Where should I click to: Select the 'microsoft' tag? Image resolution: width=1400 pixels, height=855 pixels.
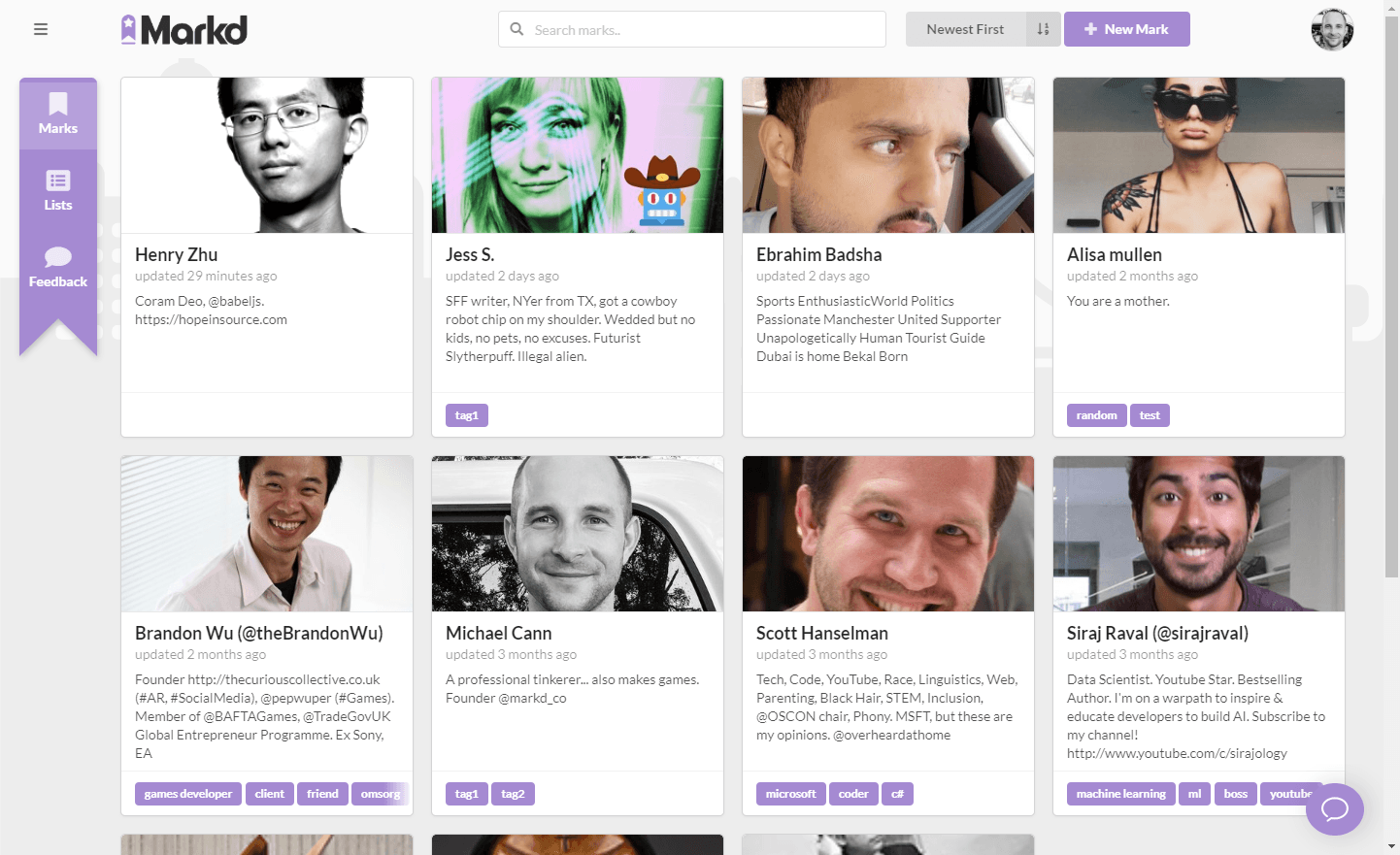790,794
